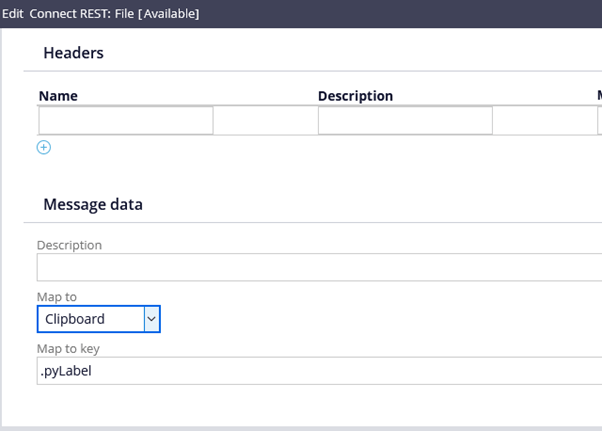This screenshot has width=602, height=431.
Task: Click the partially visible third column header
Action: coord(598,96)
